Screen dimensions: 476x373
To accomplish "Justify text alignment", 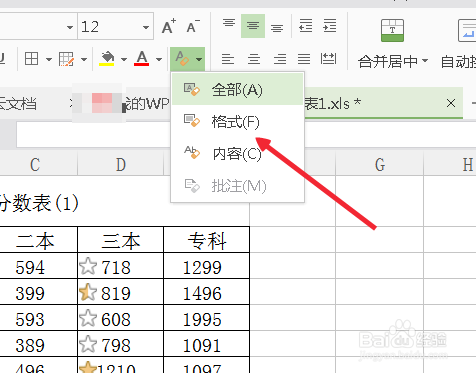I will [x=304, y=59].
